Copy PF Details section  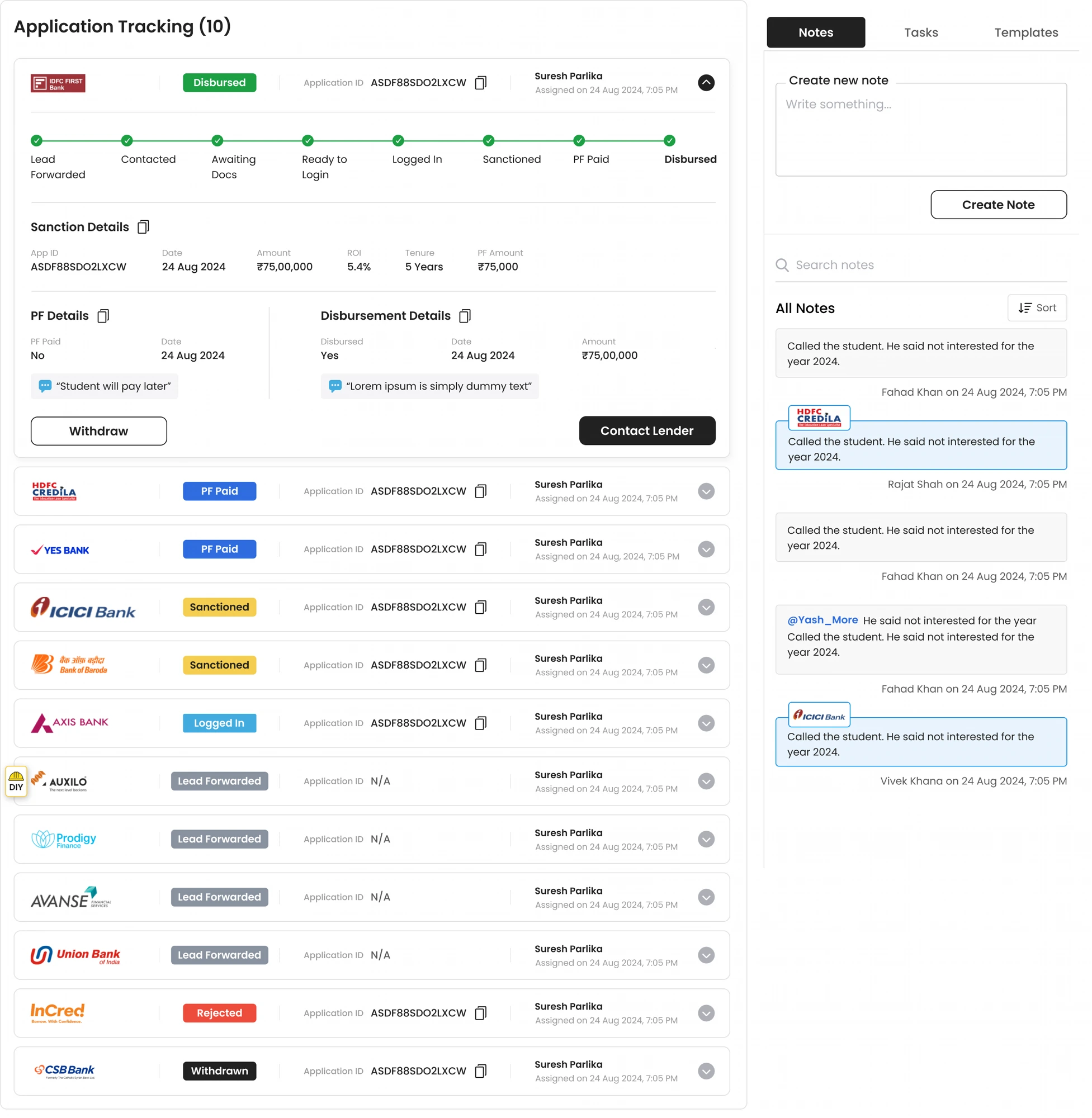103,316
